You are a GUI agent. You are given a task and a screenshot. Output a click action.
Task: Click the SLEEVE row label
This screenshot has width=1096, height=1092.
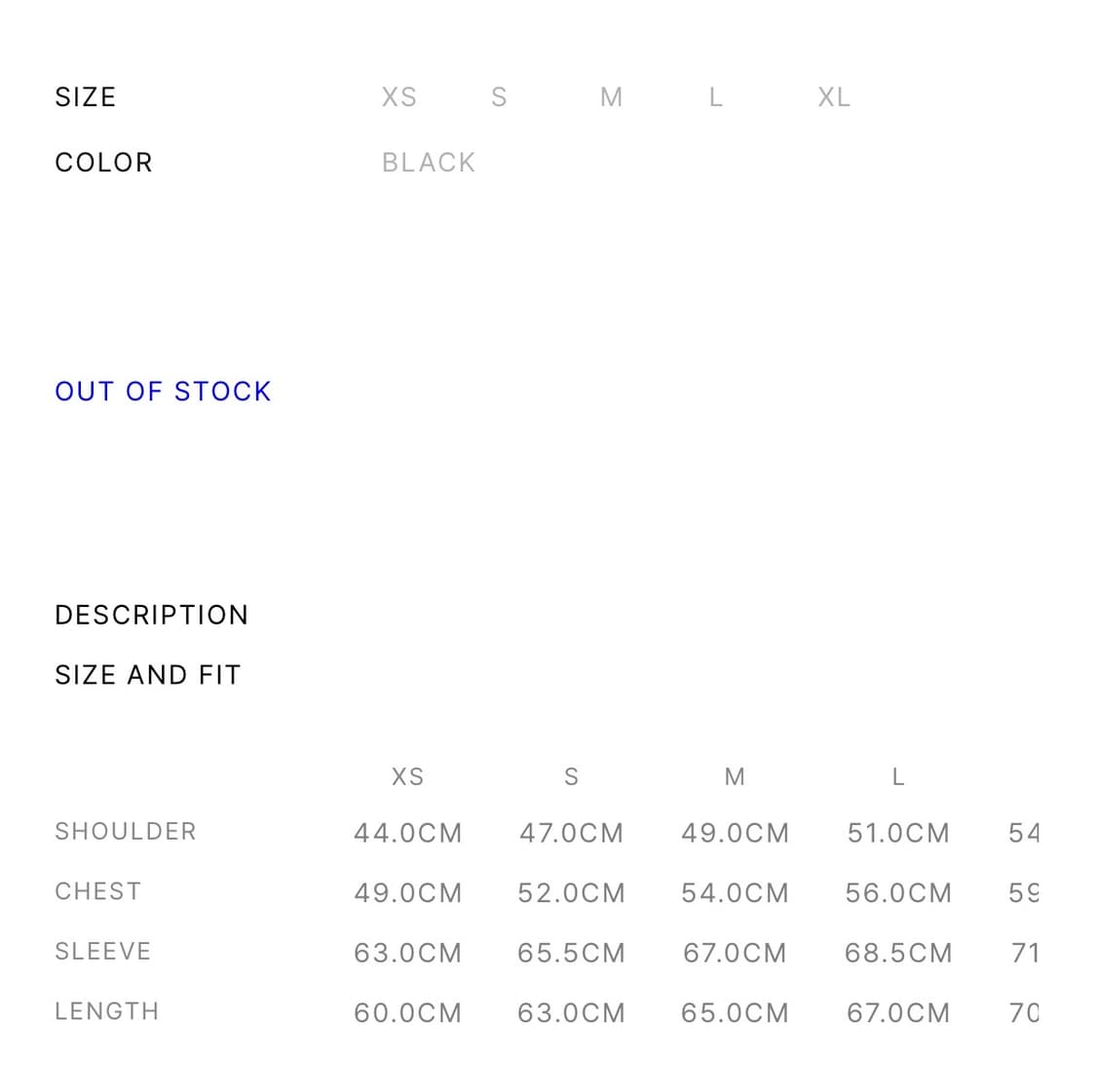103,952
